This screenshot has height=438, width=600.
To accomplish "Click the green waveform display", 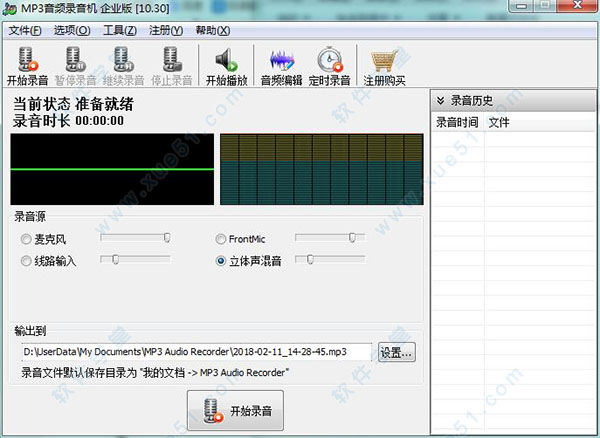I will click(x=112, y=169).
